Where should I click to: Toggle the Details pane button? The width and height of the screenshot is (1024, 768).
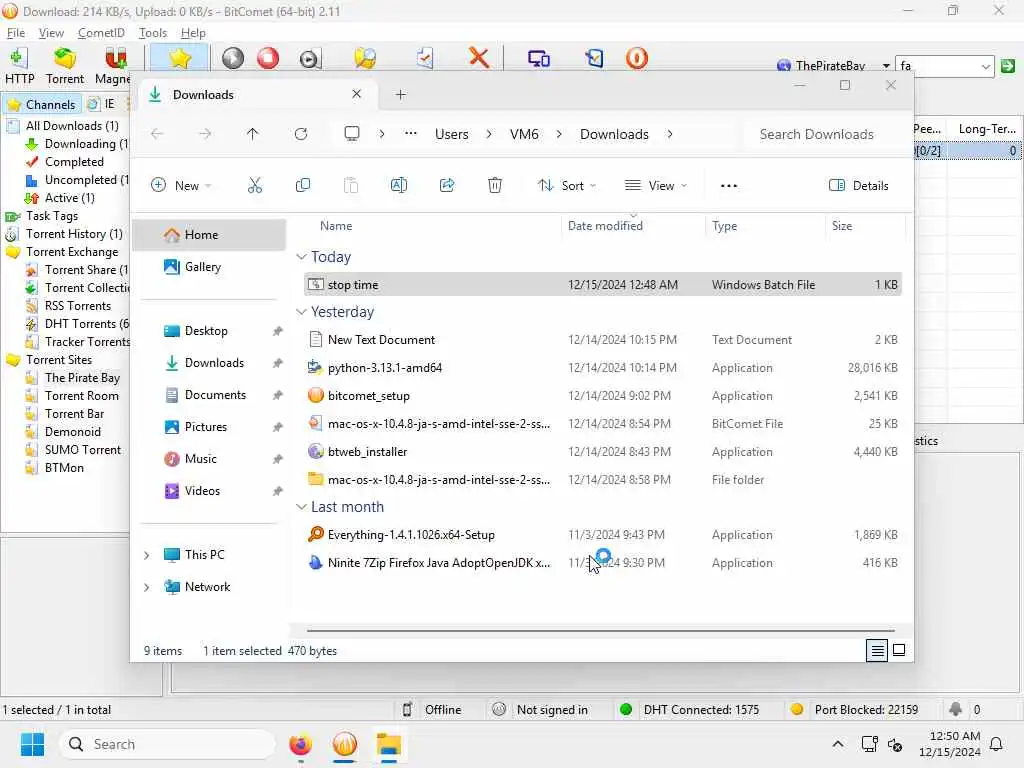859,185
